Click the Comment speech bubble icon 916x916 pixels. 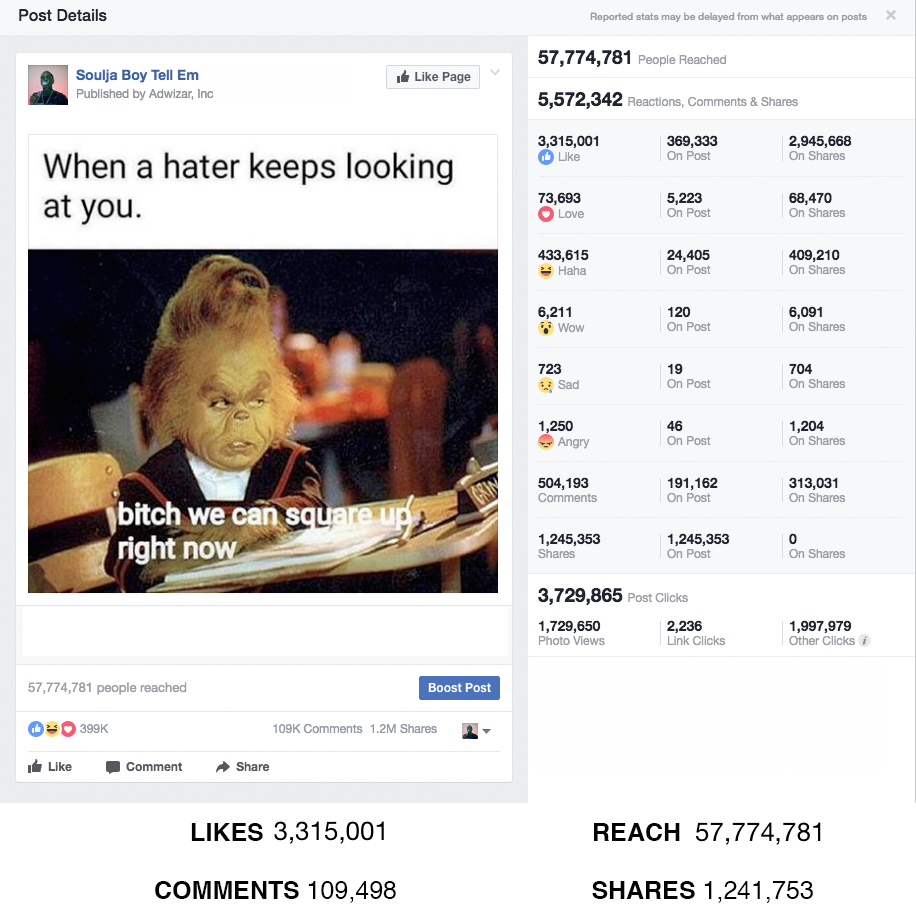pyautogui.click(x=113, y=767)
